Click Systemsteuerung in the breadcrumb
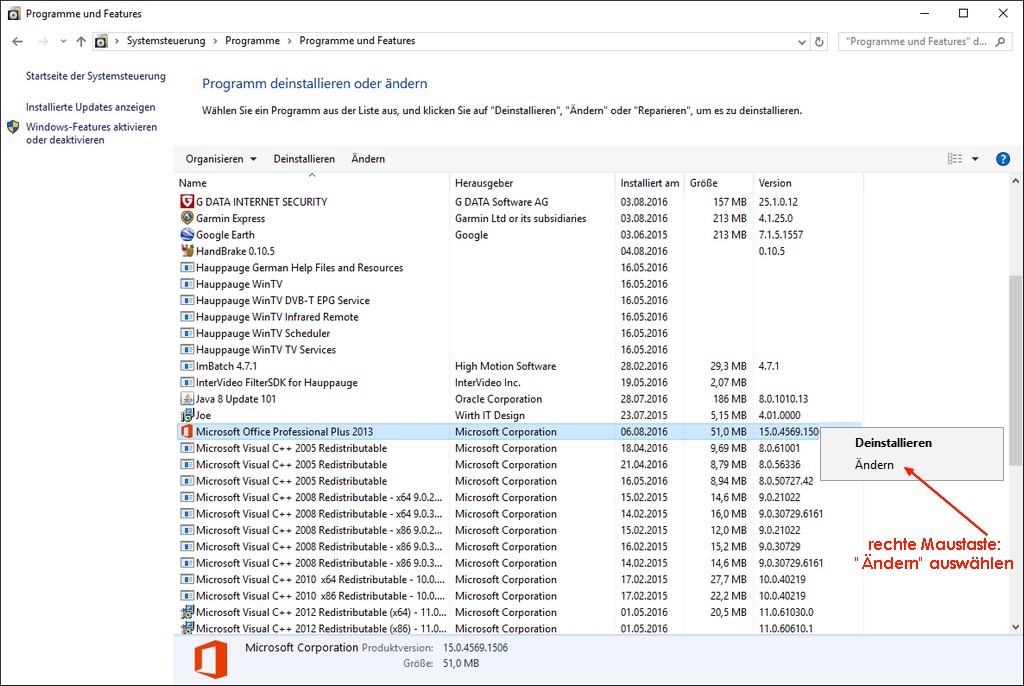Image resolution: width=1024 pixels, height=686 pixels. pyautogui.click(x=166, y=41)
